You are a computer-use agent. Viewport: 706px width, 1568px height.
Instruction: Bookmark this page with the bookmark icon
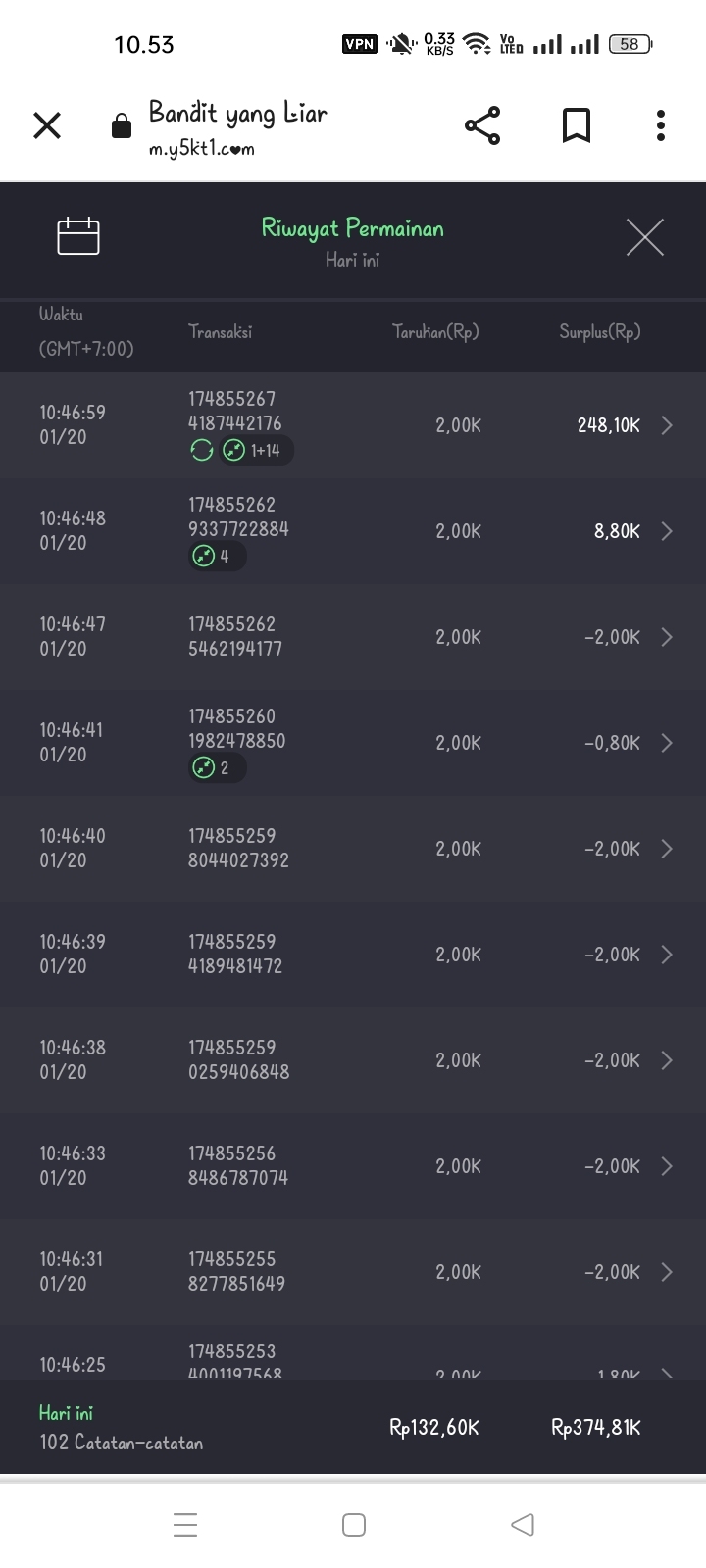576,125
